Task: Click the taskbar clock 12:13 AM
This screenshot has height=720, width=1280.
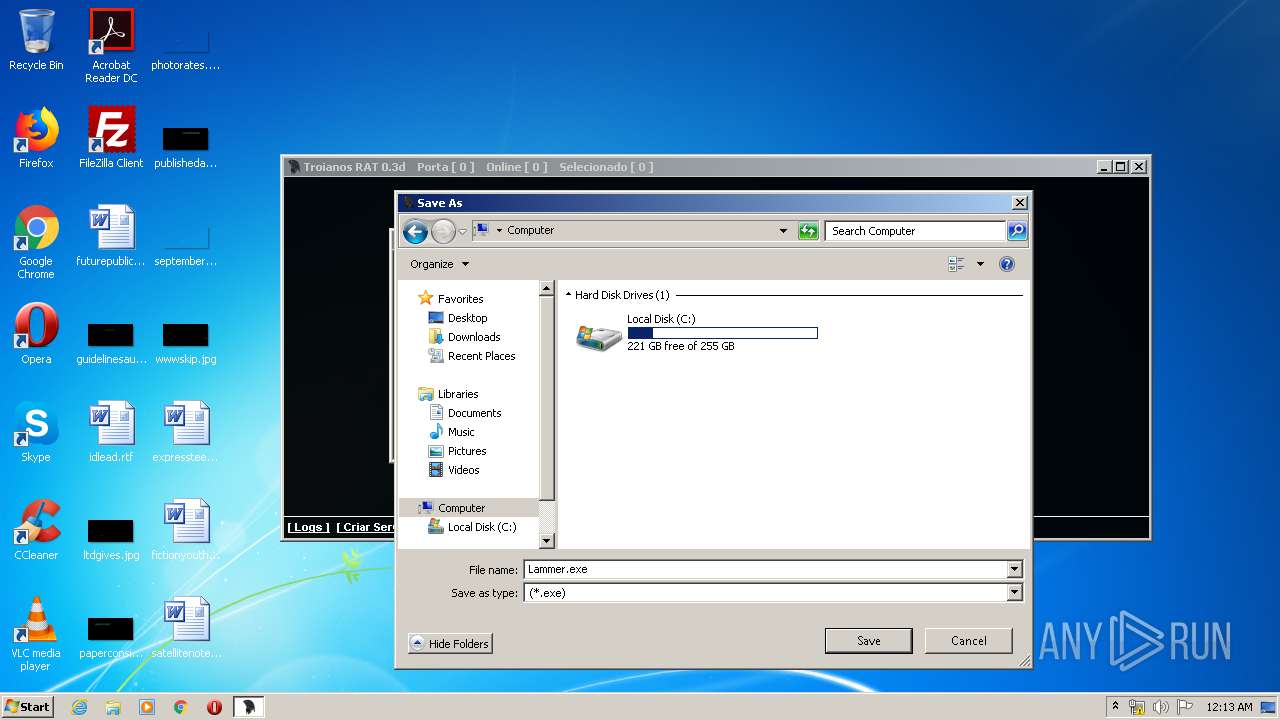Action: 1229,707
